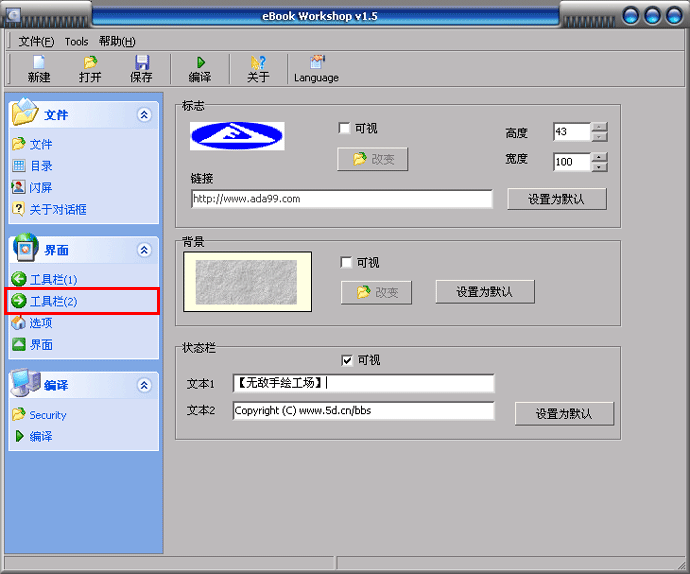Click the 编译 (Compile) toolbar icon

[200, 63]
